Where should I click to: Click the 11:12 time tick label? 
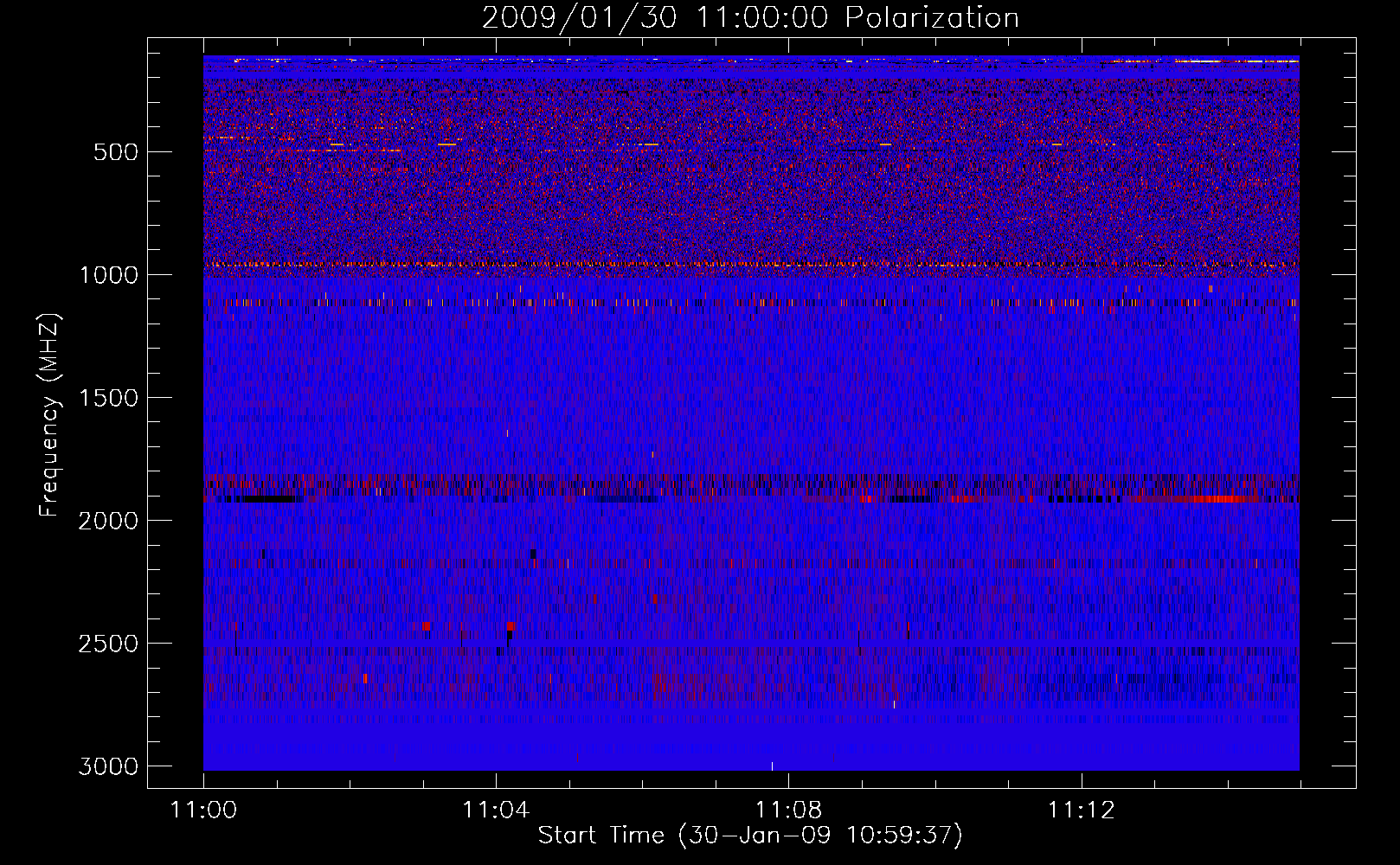tap(1081, 811)
